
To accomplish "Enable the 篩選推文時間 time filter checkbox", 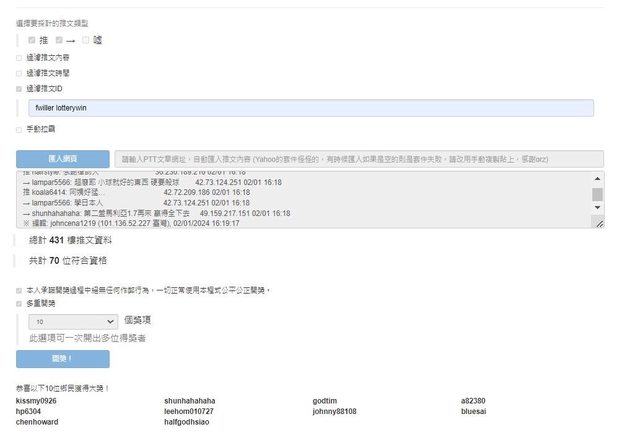I will pos(18,73).
